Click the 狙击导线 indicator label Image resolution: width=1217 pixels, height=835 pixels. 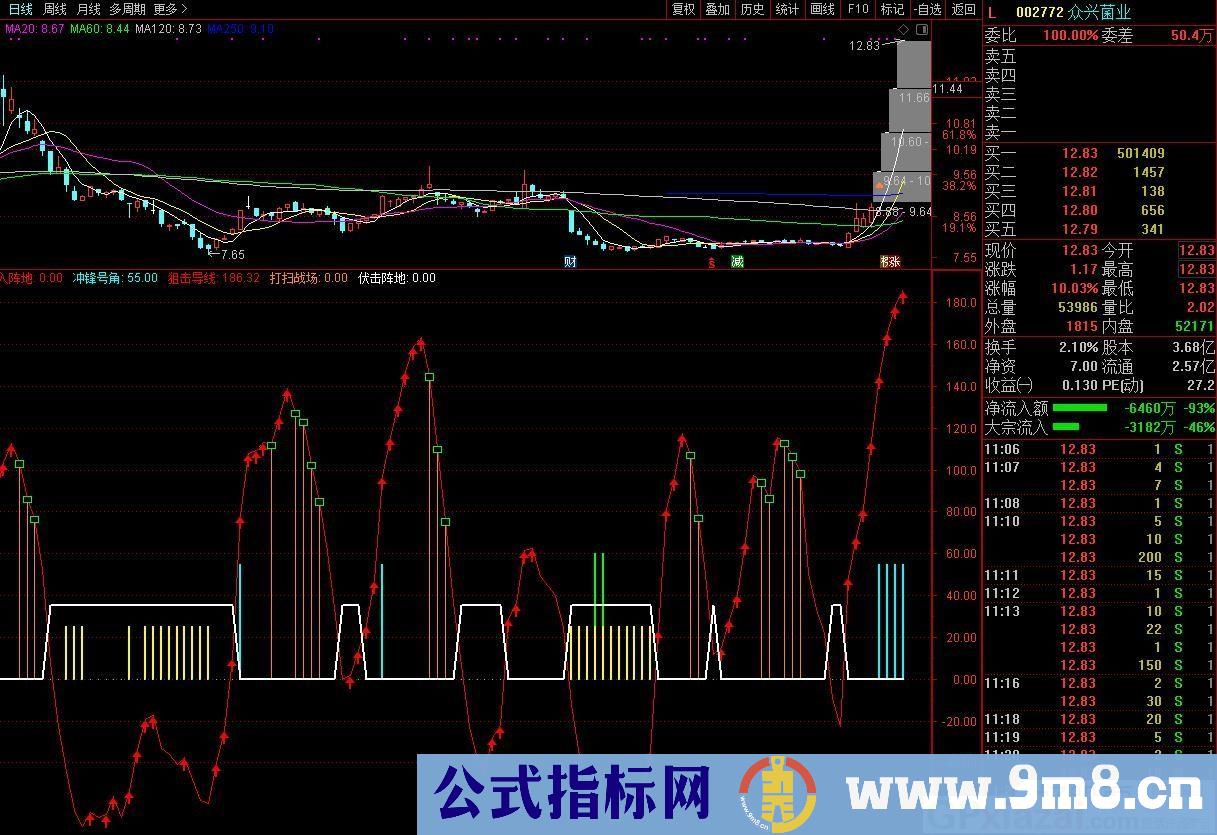coord(214,278)
